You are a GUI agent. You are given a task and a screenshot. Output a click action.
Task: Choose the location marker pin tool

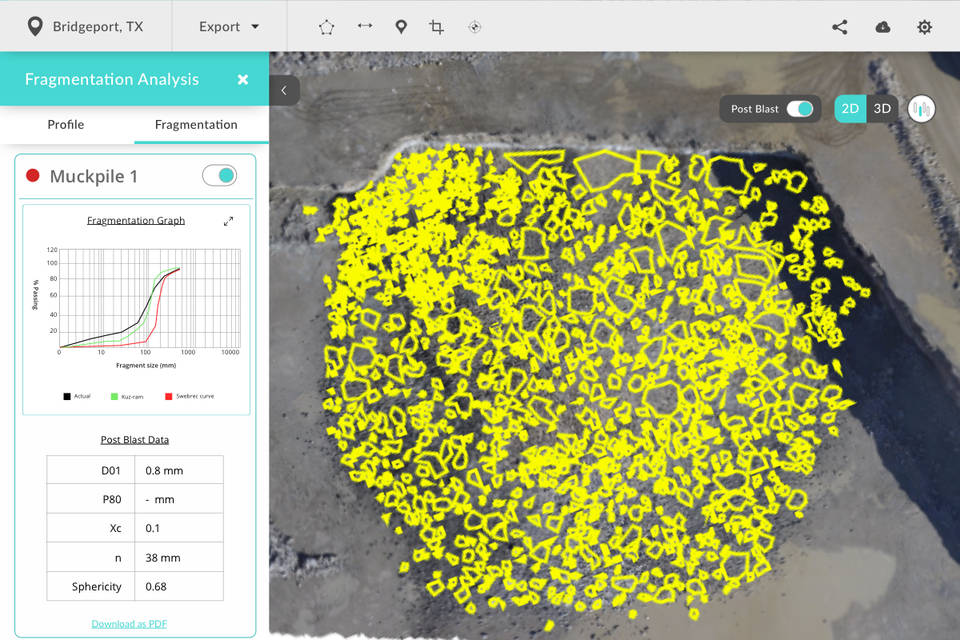(401, 27)
